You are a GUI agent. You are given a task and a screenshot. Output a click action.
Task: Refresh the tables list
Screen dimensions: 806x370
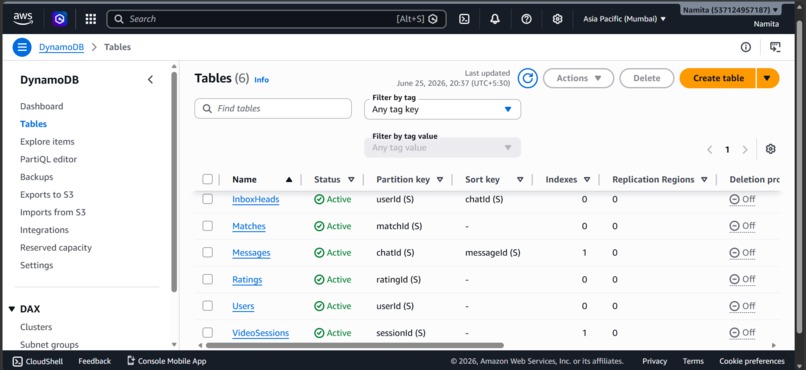point(527,78)
